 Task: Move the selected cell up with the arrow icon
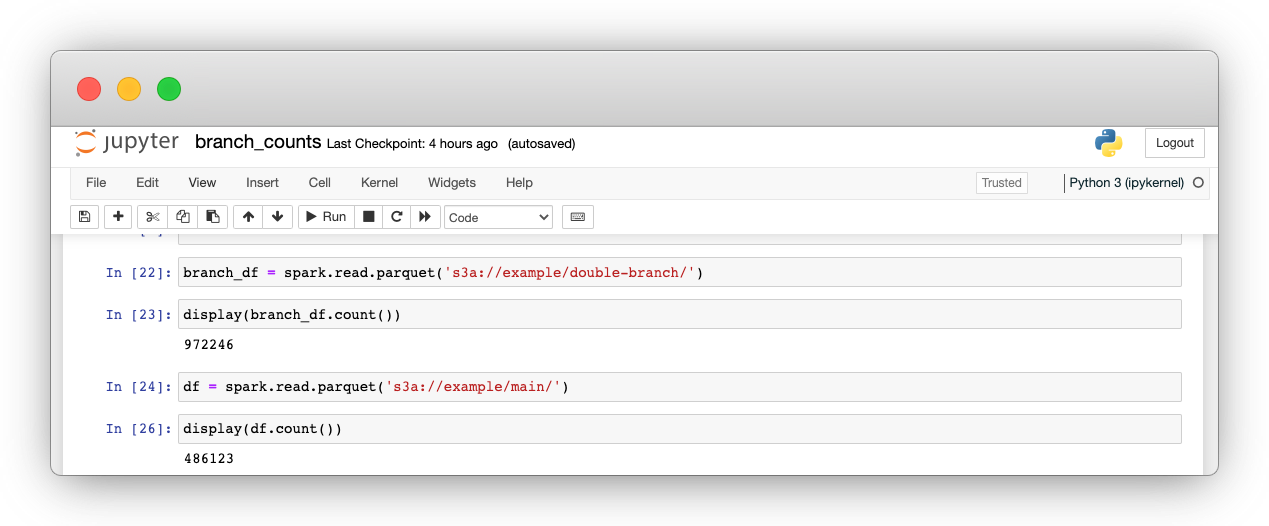tap(248, 217)
